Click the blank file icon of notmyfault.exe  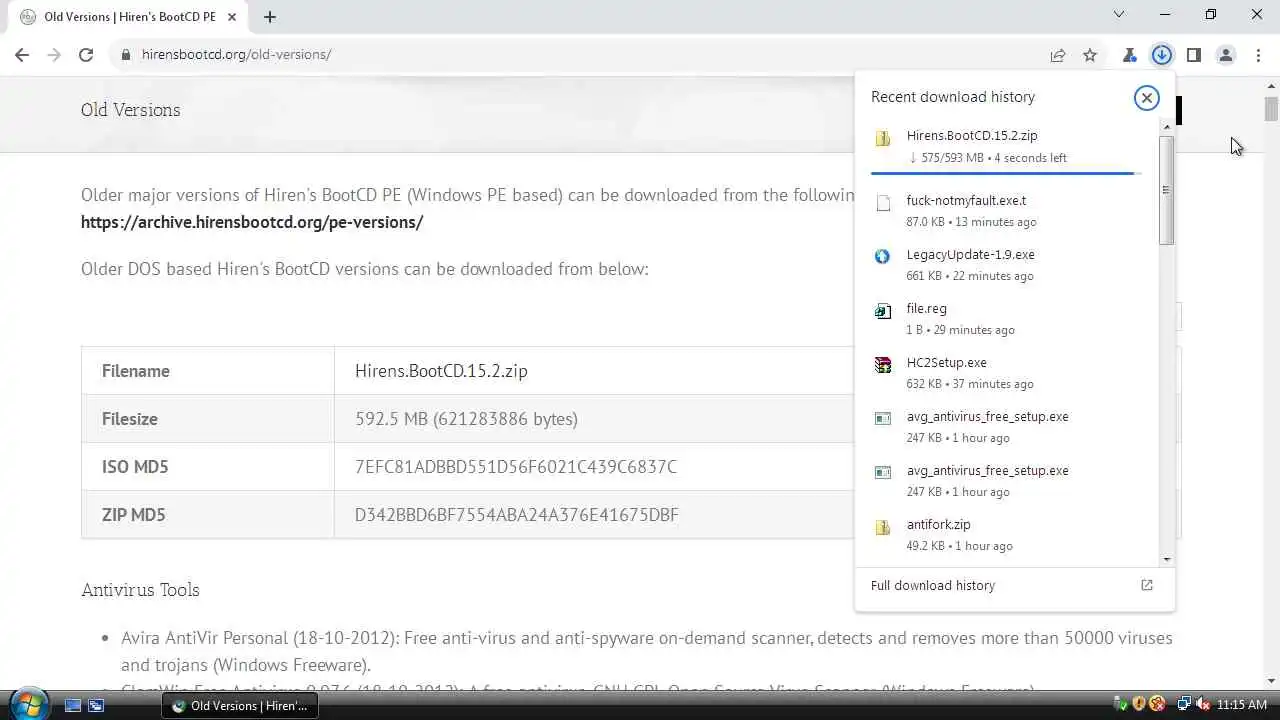(x=882, y=203)
